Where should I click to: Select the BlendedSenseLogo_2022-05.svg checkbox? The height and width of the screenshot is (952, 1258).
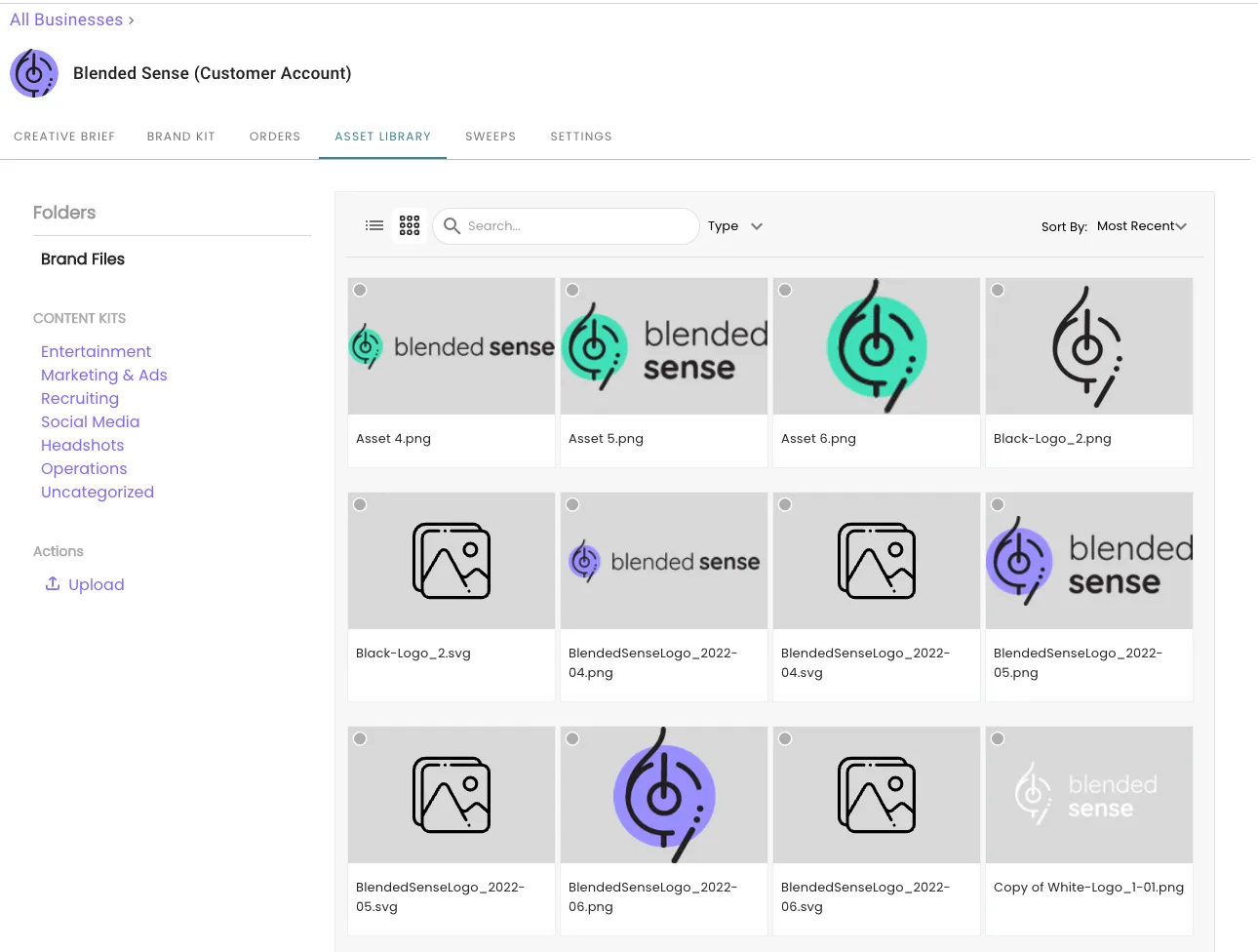click(360, 738)
